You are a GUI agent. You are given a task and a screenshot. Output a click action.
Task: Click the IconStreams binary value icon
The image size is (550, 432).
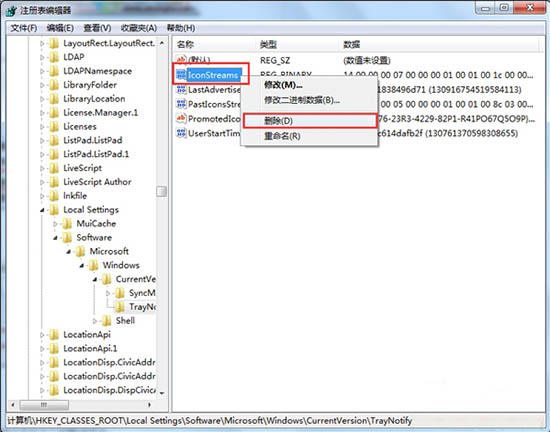point(181,74)
